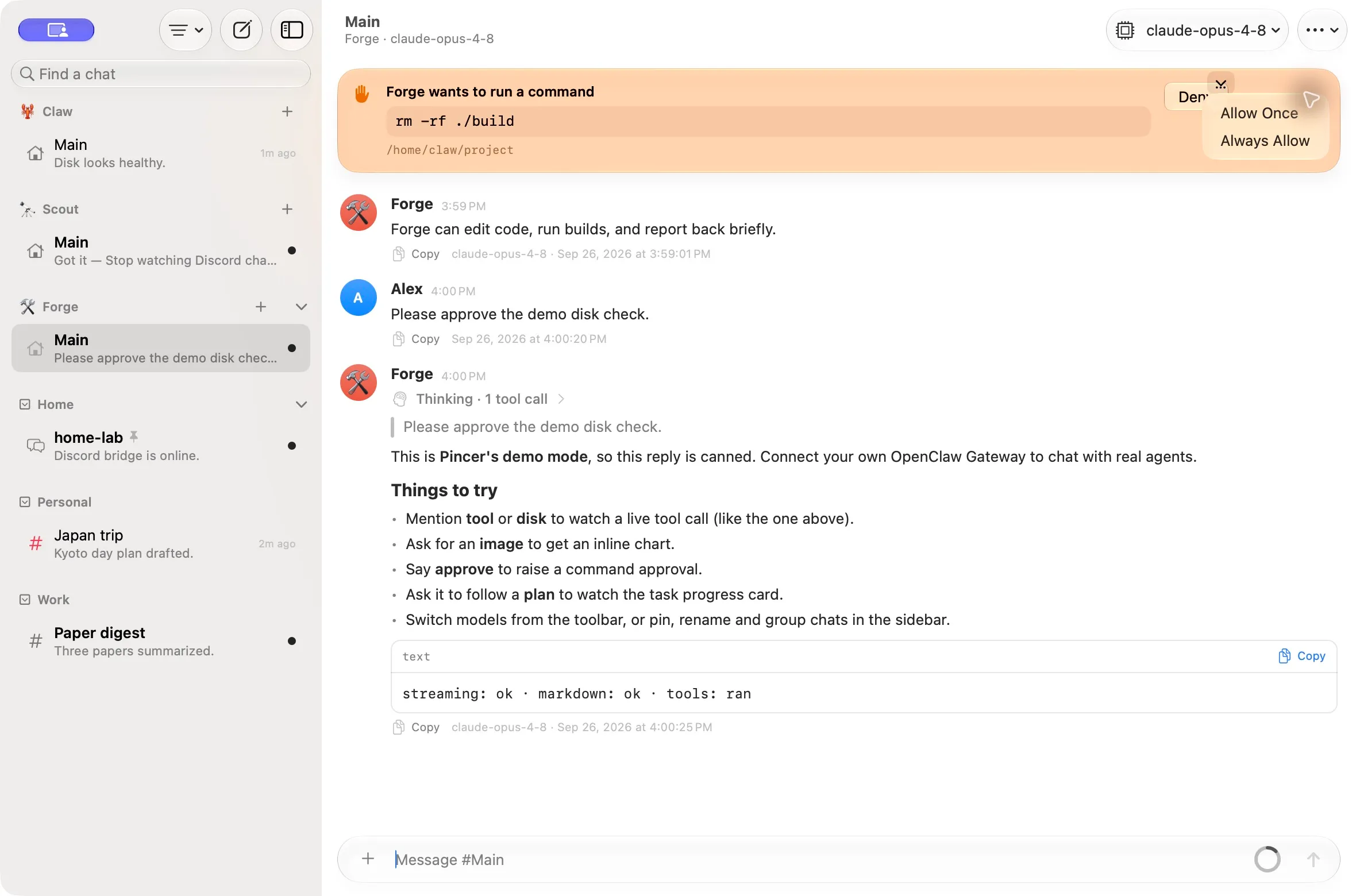The height and width of the screenshot is (896, 1356).
Task: Copy the text code block contents
Action: (x=1302, y=656)
